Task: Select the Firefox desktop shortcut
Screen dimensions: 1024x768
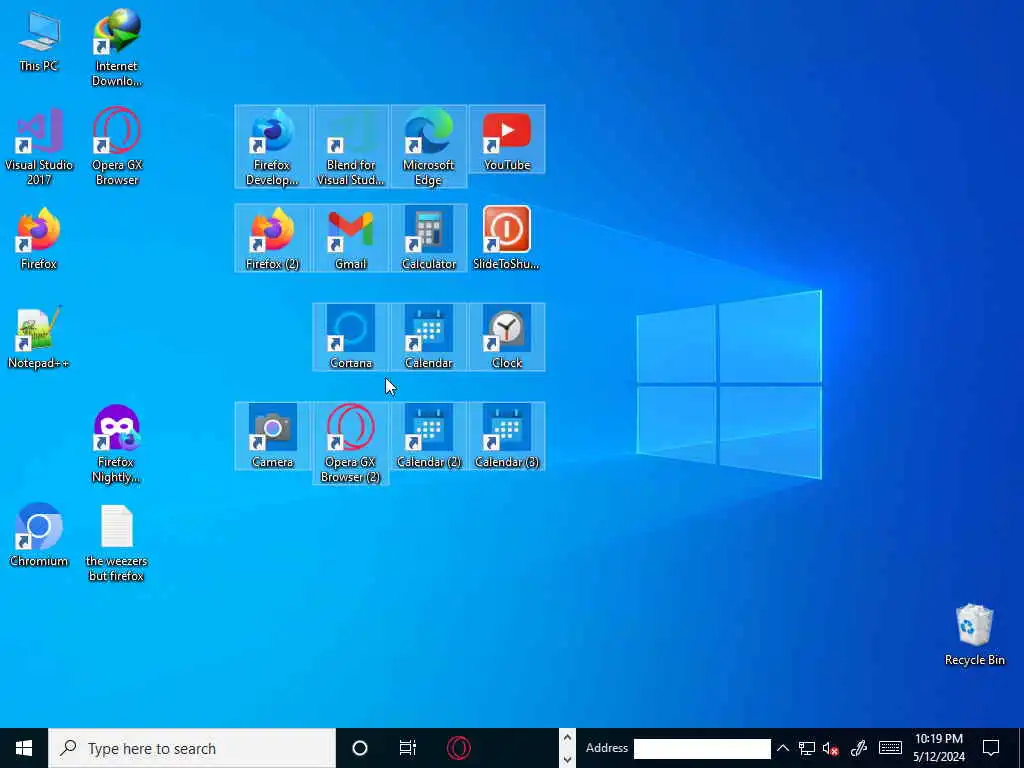Action: click(39, 238)
